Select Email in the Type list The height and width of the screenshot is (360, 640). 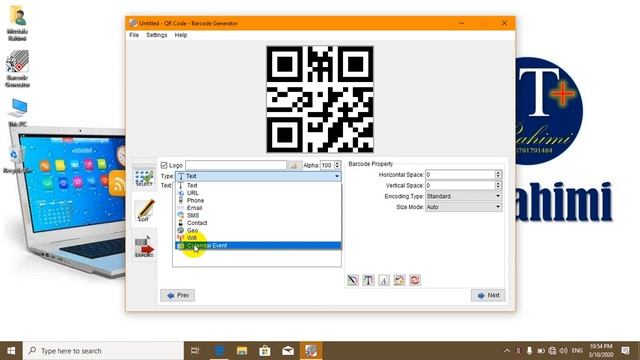pyautogui.click(x=257, y=208)
